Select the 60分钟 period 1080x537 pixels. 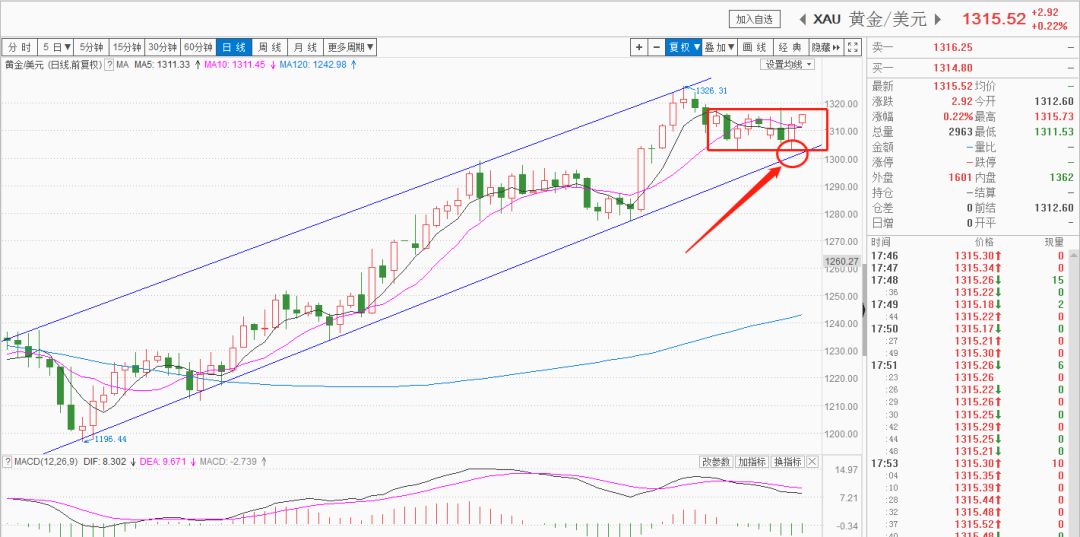[198, 48]
